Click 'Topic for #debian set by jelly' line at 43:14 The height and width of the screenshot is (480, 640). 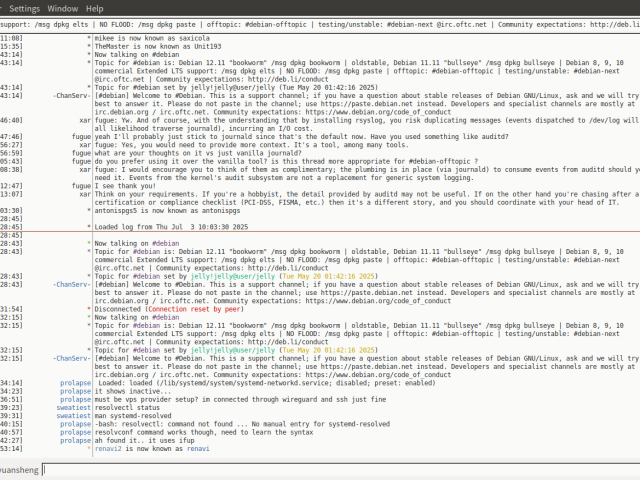pos(236,87)
